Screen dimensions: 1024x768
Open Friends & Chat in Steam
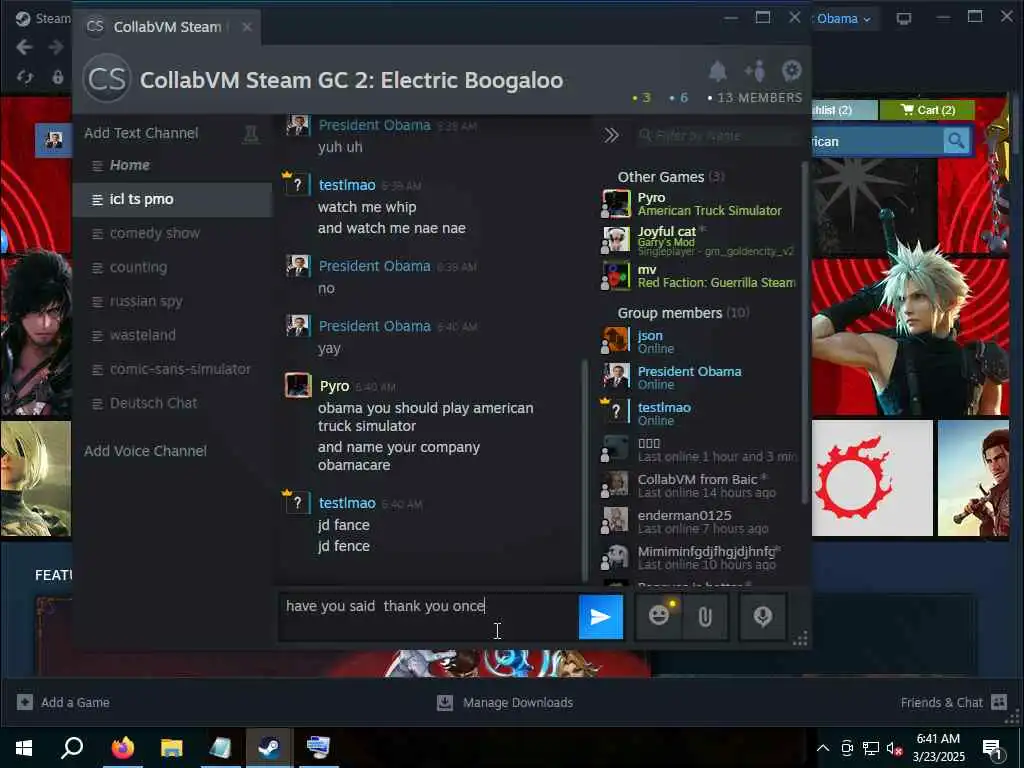click(953, 702)
